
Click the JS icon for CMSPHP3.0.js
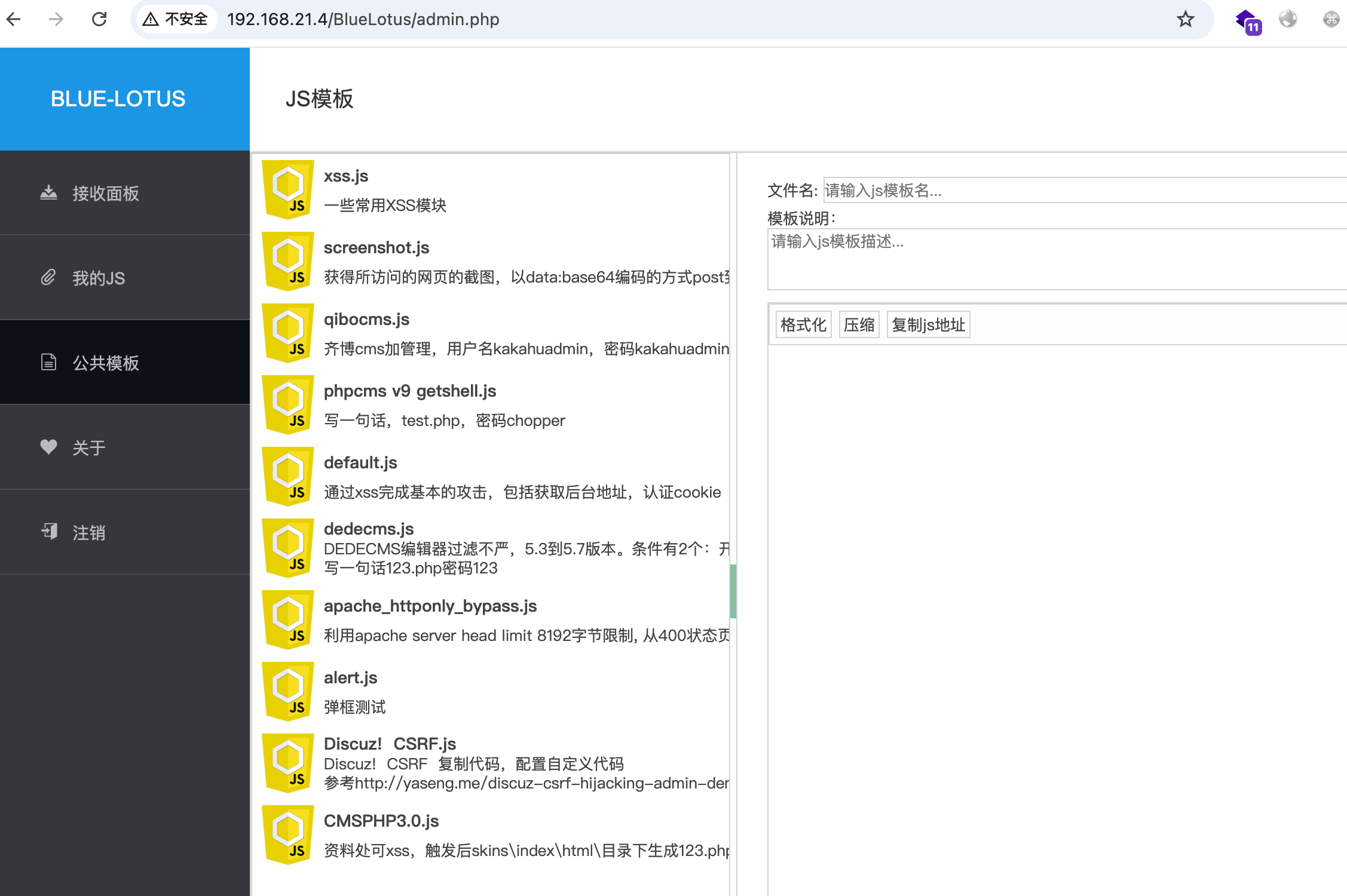[288, 834]
